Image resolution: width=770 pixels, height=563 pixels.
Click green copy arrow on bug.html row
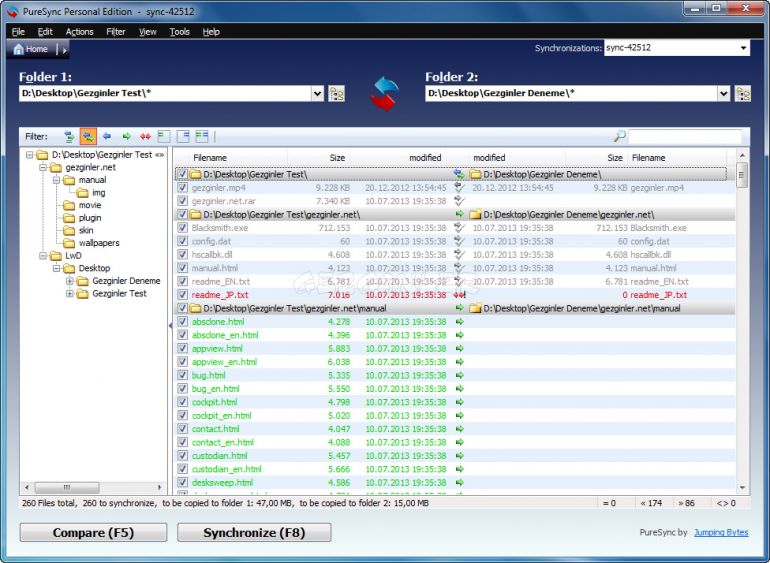(x=460, y=375)
